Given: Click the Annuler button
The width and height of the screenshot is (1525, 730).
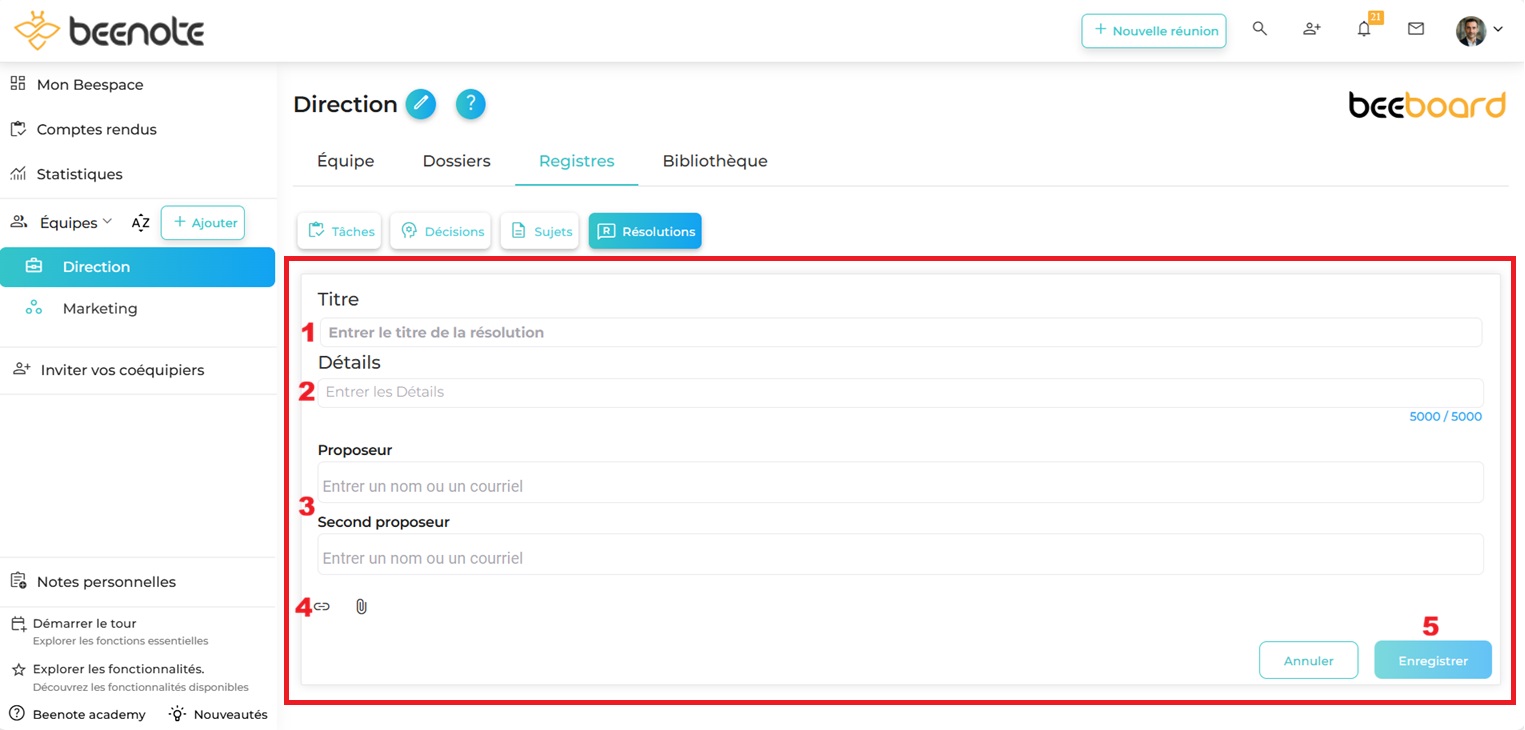Looking at the screenshot, I should point(1308,660).
